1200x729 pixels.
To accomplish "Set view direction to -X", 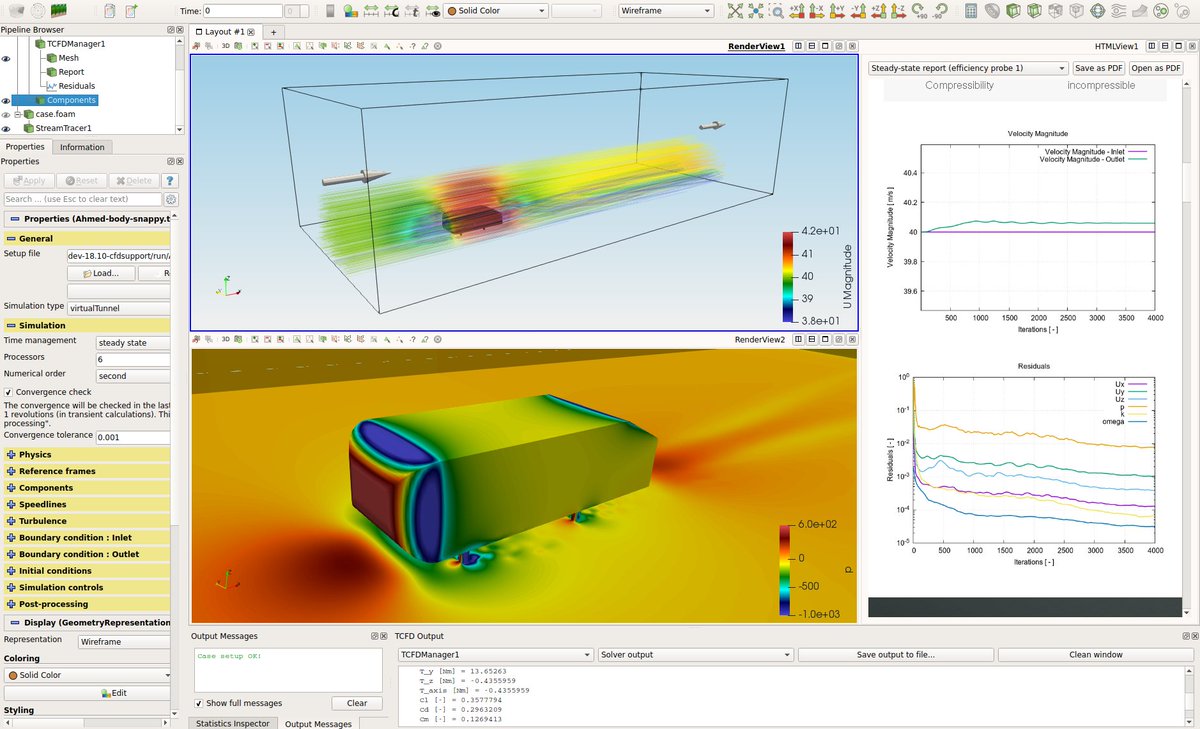I will pos(817,11).
